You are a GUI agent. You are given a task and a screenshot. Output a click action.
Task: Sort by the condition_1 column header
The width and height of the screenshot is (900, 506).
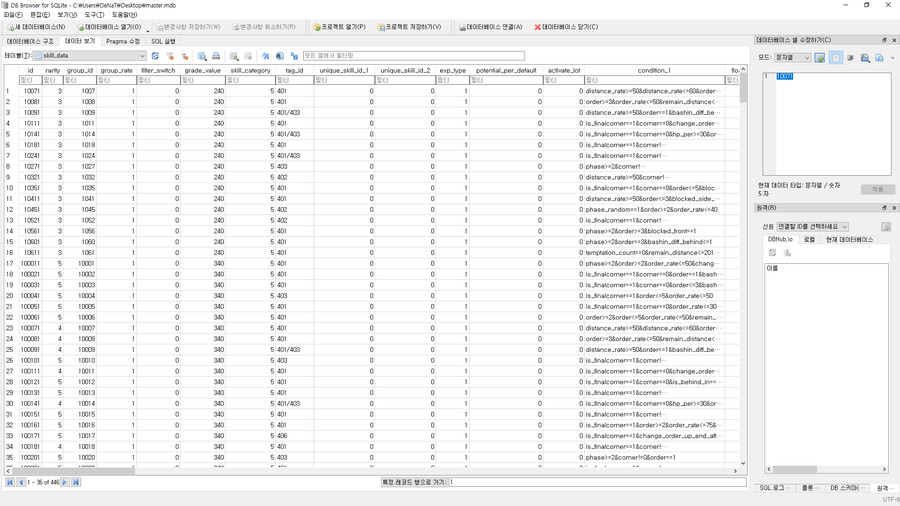coord(654,70)
